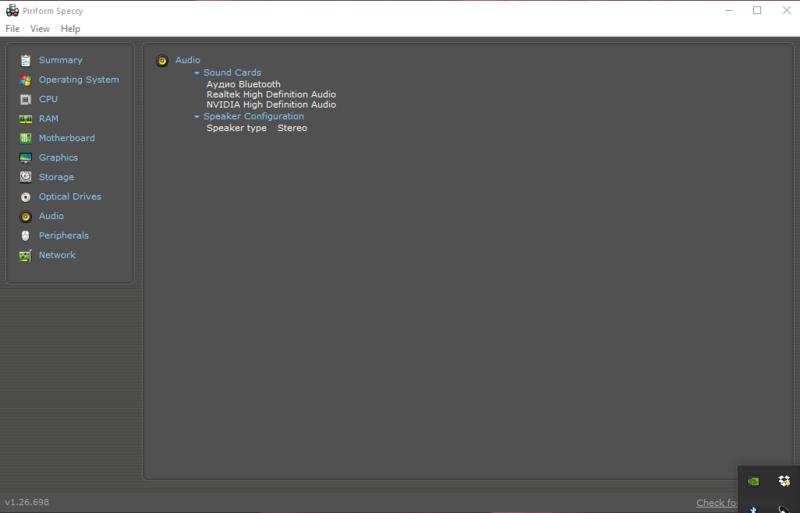800x513 pixels.
Task: Select the CPU chip icon in sidebar
Action: pos(26,99)
